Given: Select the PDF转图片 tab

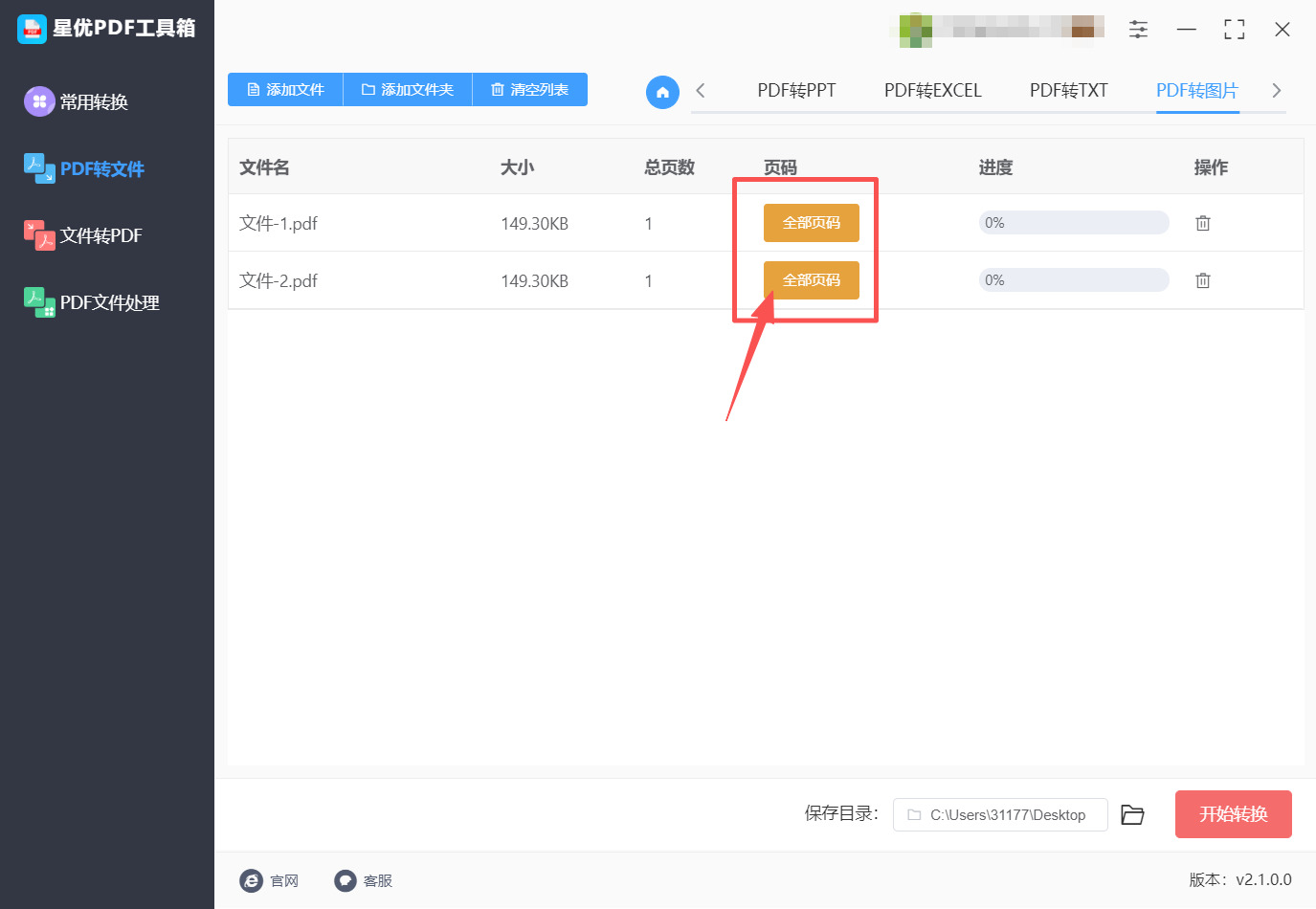Looking at the screenshot, I should coord(1197,90).
